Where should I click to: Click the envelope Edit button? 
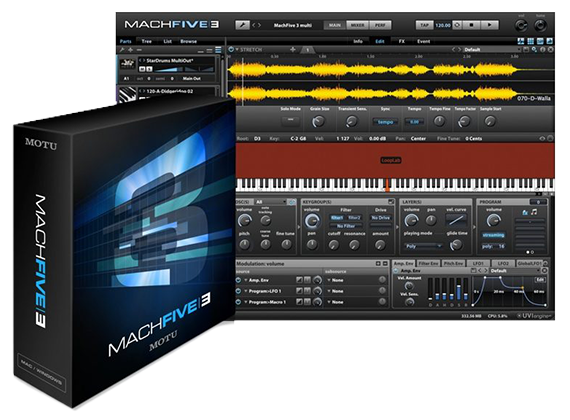click(x=540, y=279)
